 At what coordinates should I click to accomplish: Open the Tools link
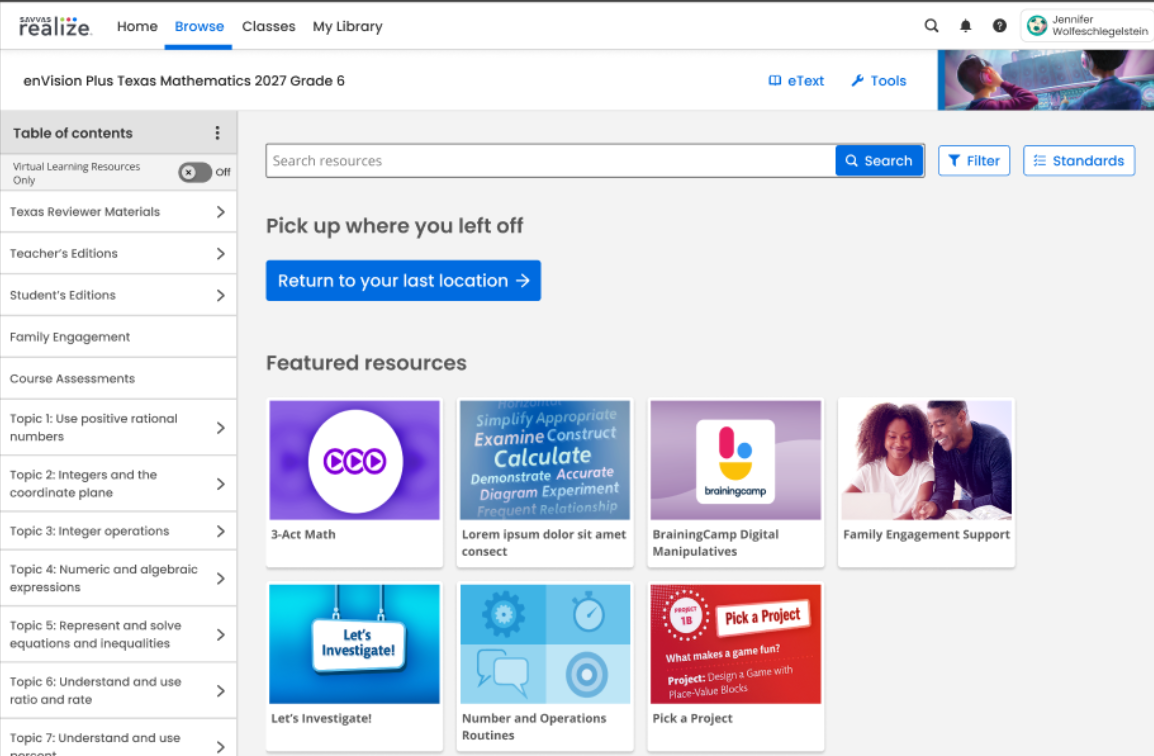[879, 81]
